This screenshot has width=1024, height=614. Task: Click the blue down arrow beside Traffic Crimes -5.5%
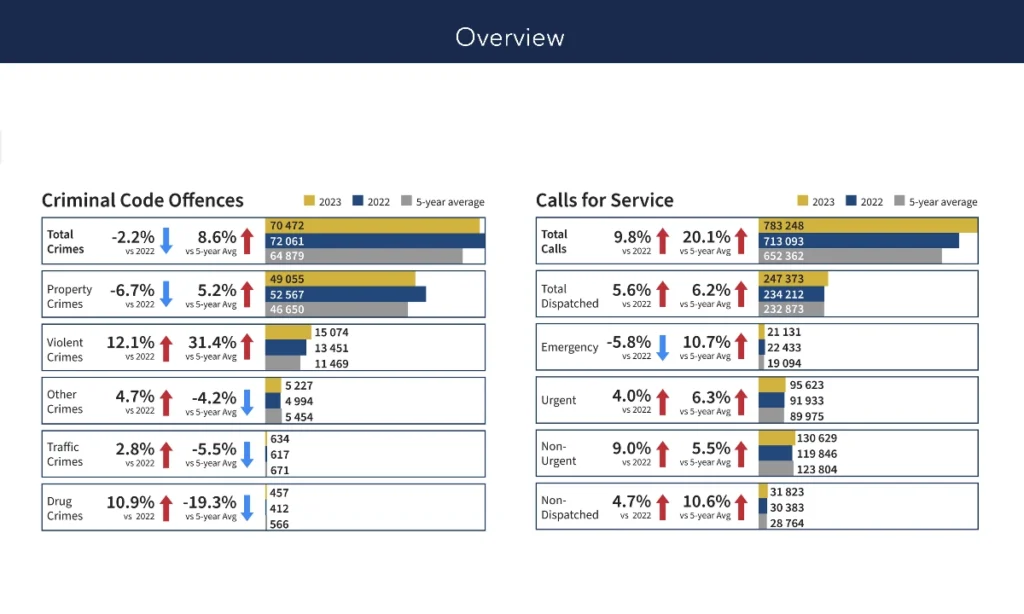[x=248, y=454]
